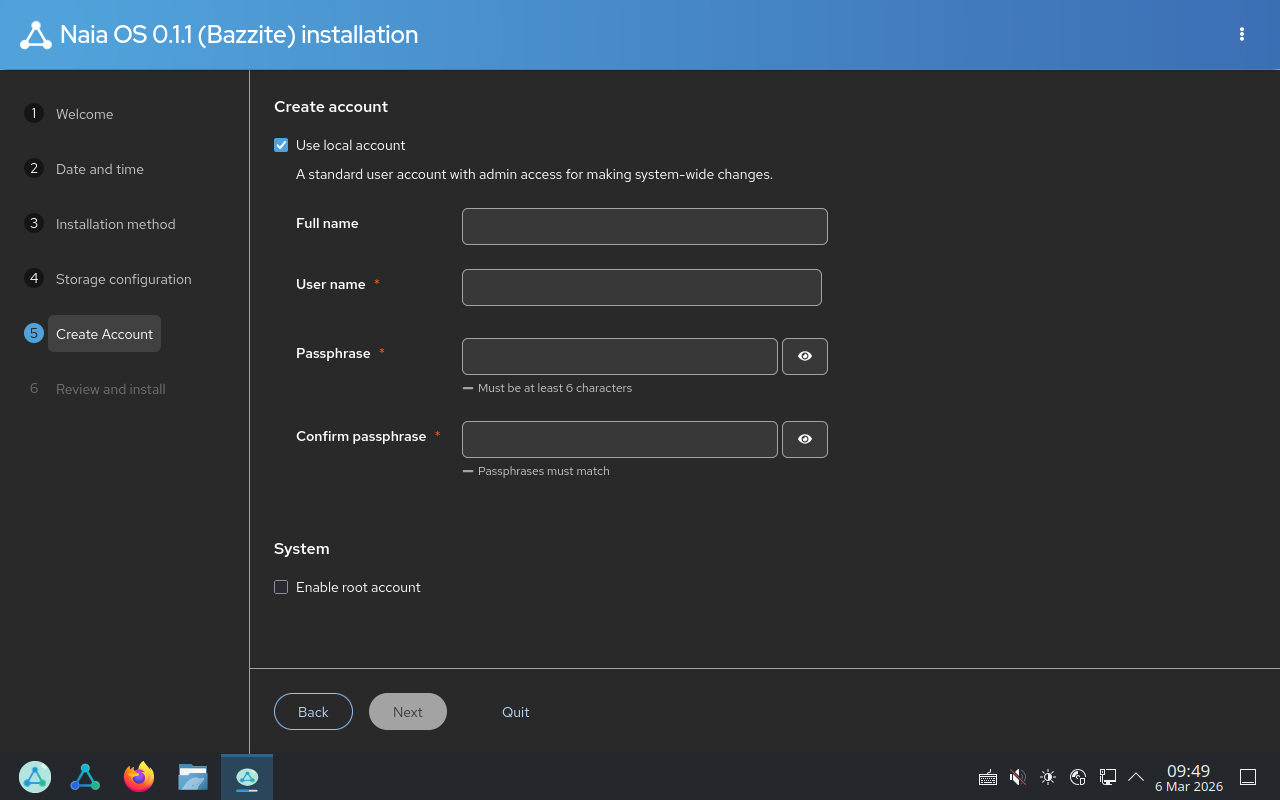Enable the root account
1280x800 pixels.
[281, 587]
